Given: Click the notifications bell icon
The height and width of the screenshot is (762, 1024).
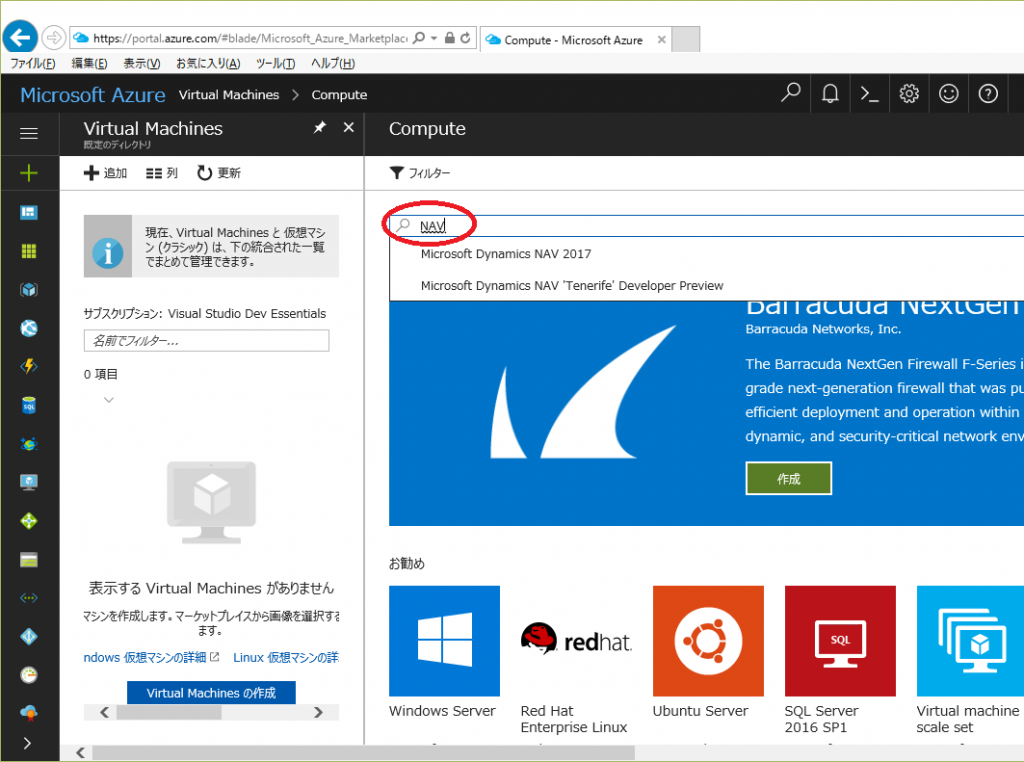Looking at the screenshot, I should click(830, 94).
